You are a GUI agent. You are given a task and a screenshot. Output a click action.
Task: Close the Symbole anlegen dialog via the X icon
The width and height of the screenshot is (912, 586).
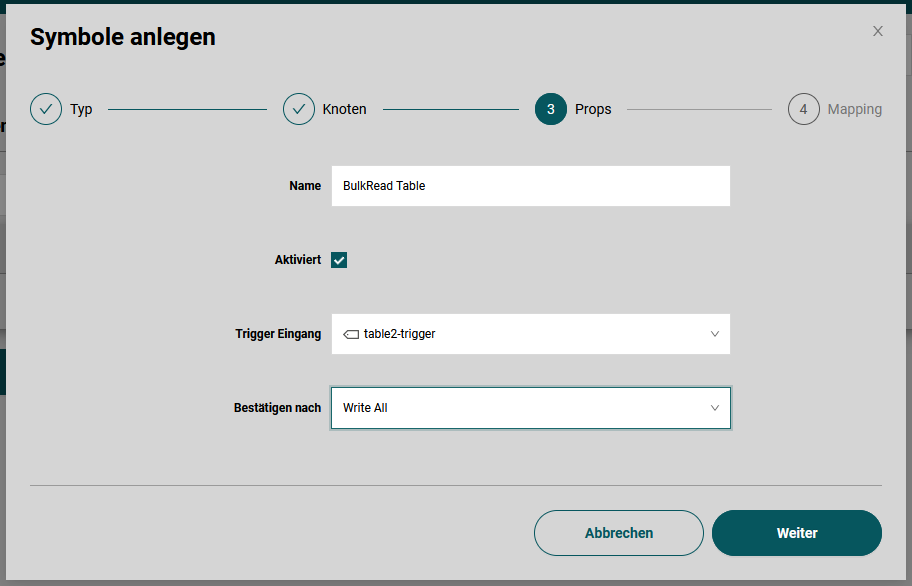[x=877, y=31]
